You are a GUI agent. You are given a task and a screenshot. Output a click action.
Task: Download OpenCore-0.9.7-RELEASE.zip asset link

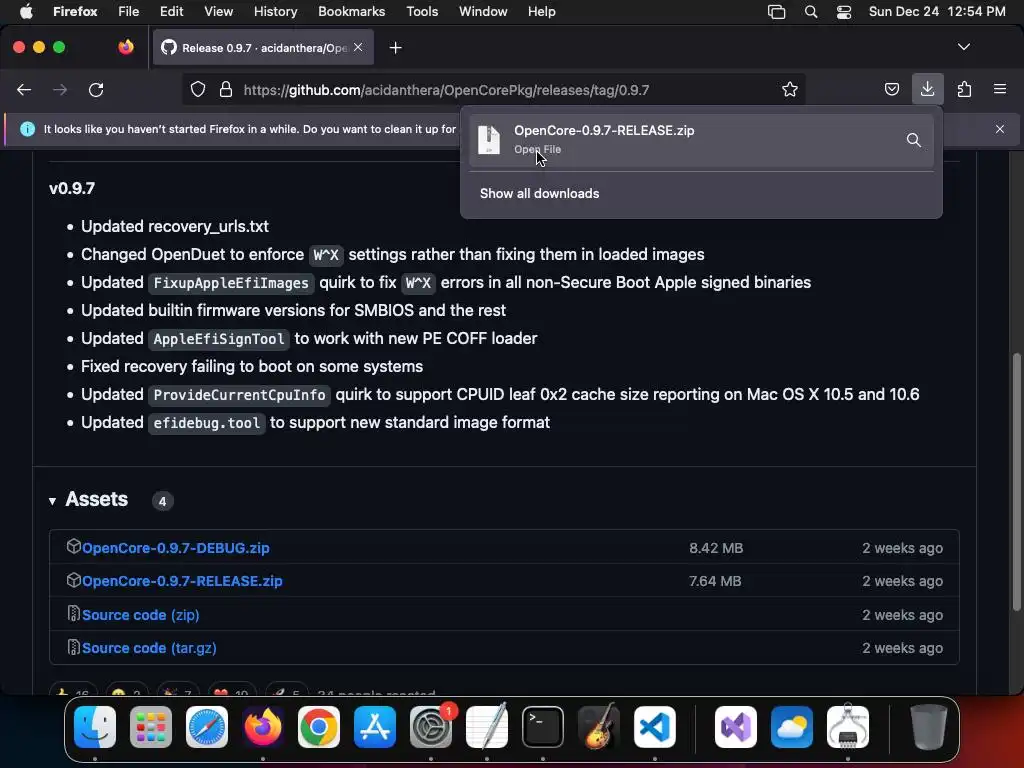[182, 581]
